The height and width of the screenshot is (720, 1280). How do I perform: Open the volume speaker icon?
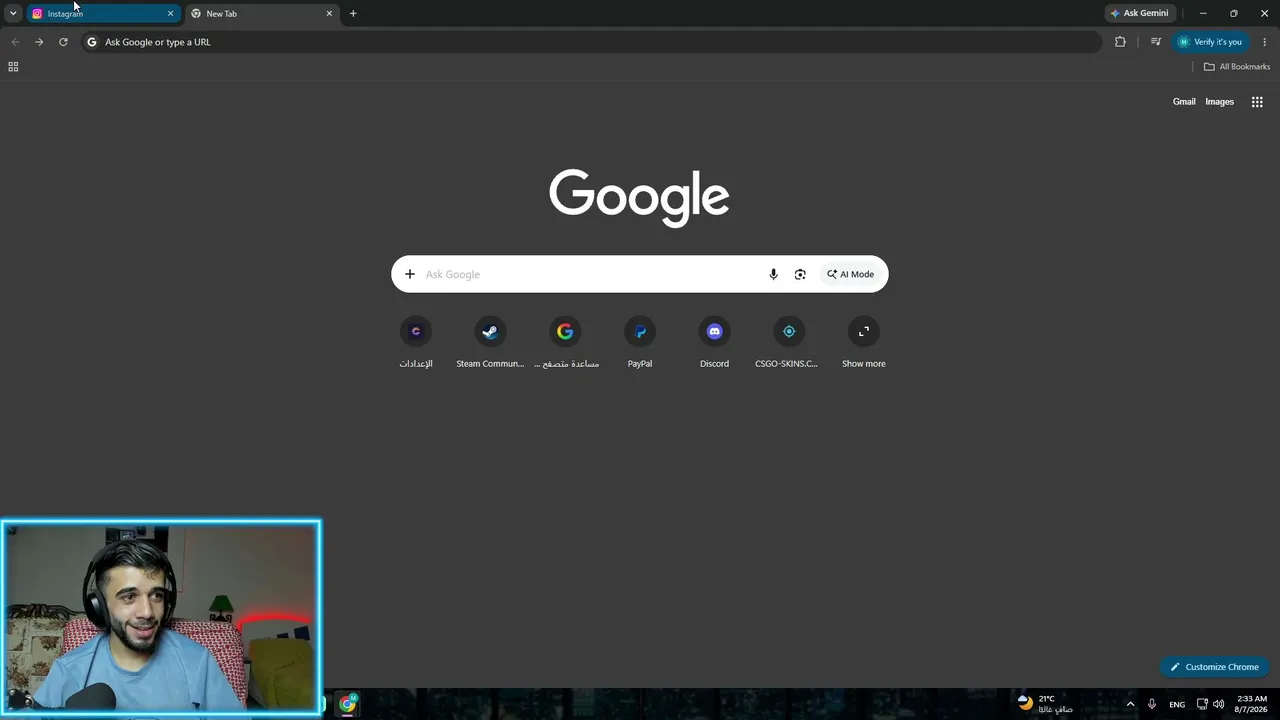(1218, 704)
